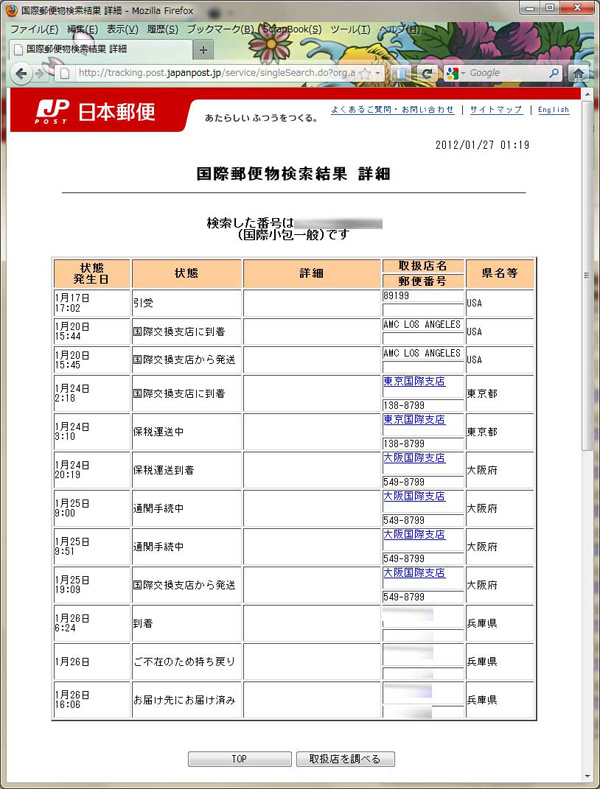
Task: Open the 表示(V) menu
Action: tap(122, 29)
